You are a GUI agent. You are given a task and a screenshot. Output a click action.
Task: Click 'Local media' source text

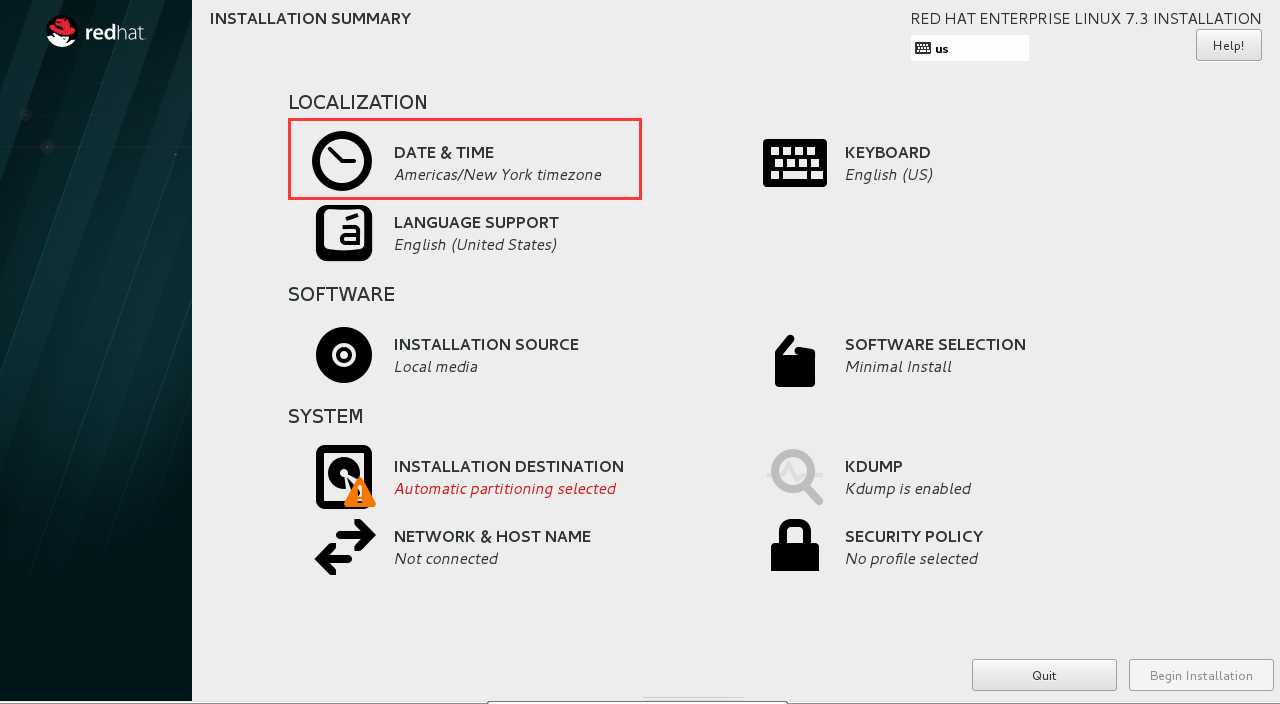click(x=436, y=367)
